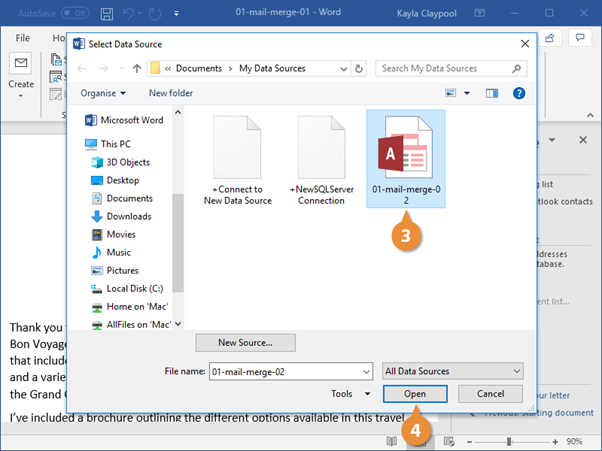Click the Save icon in Word title bar
This screenshot has width=602, height=451.
tap(107, 14)
